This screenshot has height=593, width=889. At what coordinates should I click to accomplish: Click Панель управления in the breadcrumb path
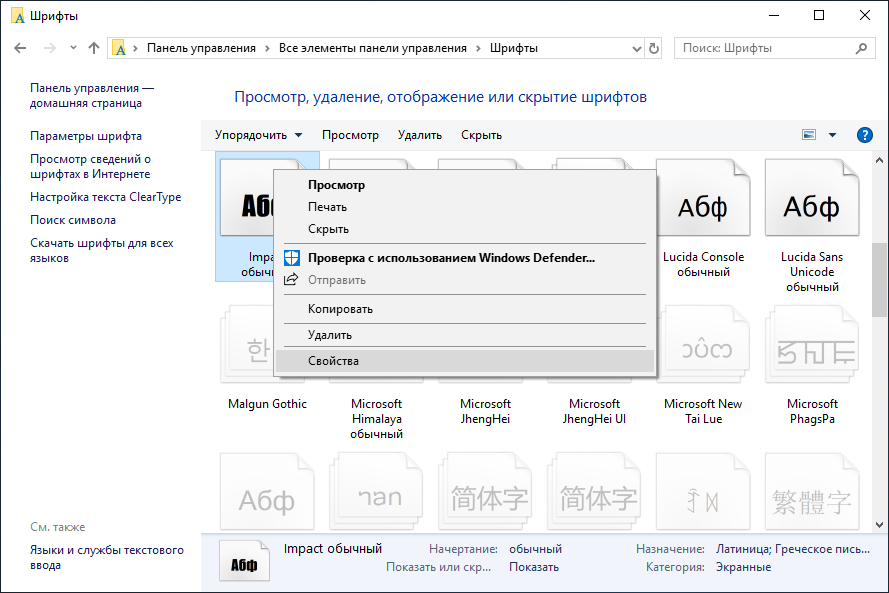pyautogui.click(x=201, y=48)
